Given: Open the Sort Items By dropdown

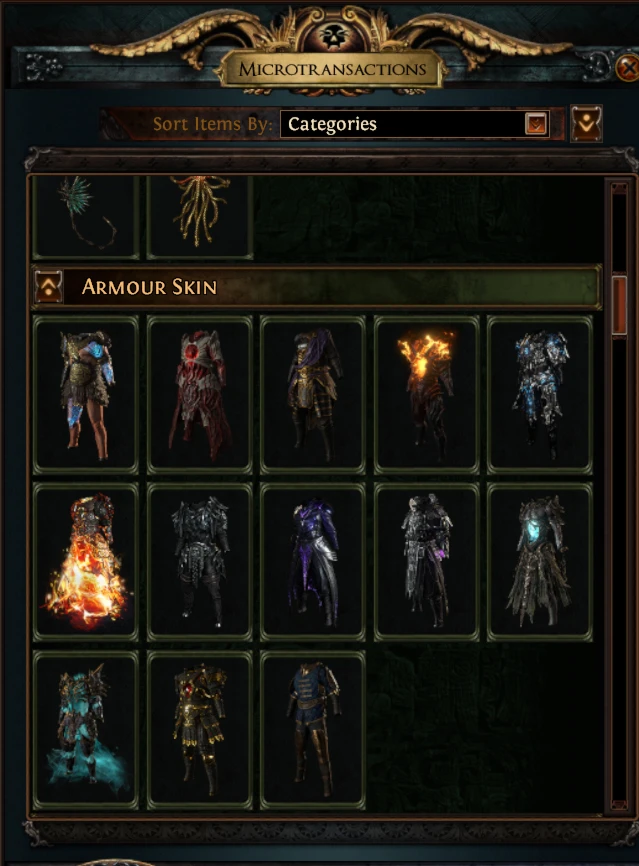Looking at the screenshot, I should point(415,124).
